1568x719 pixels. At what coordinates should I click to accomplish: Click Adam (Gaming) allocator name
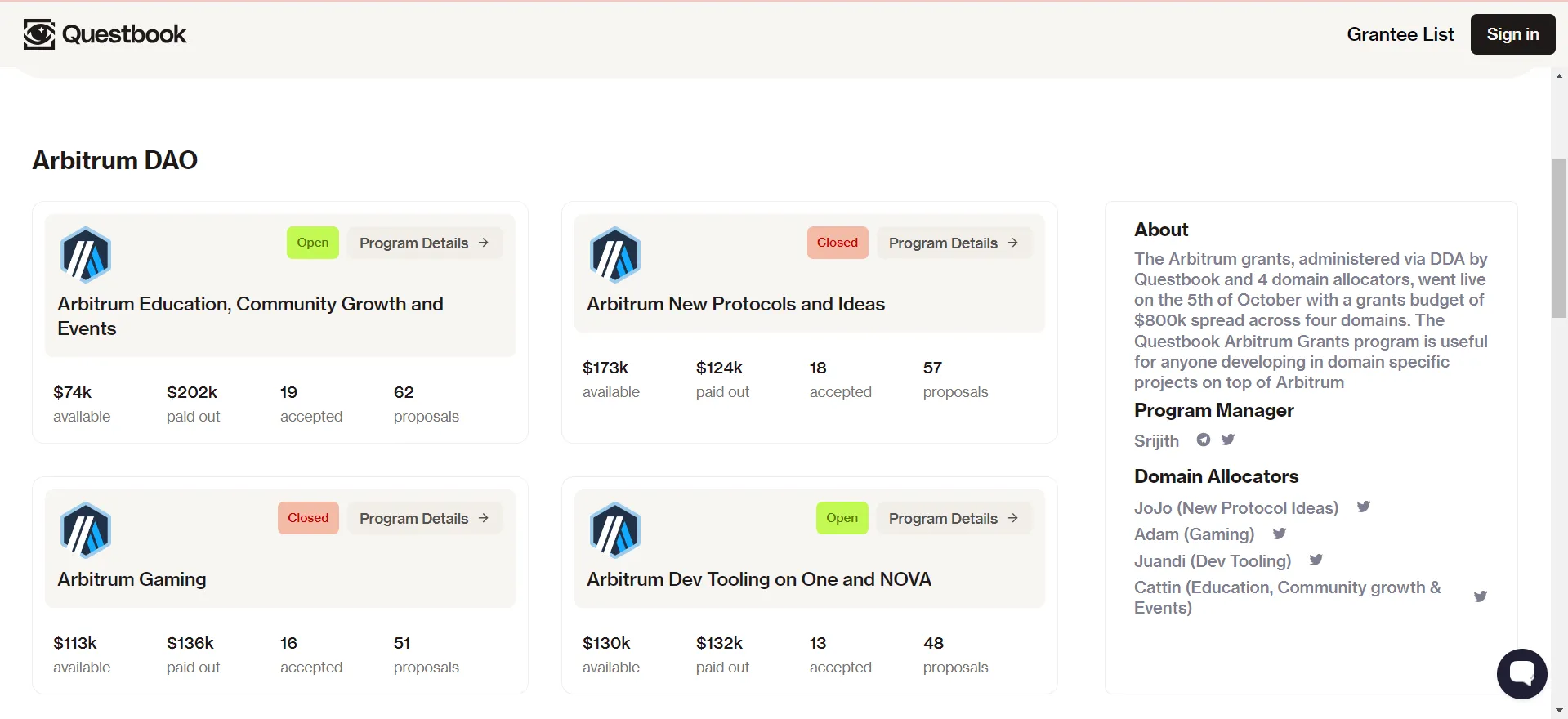pyautogui.click(x=1194, y=534)
